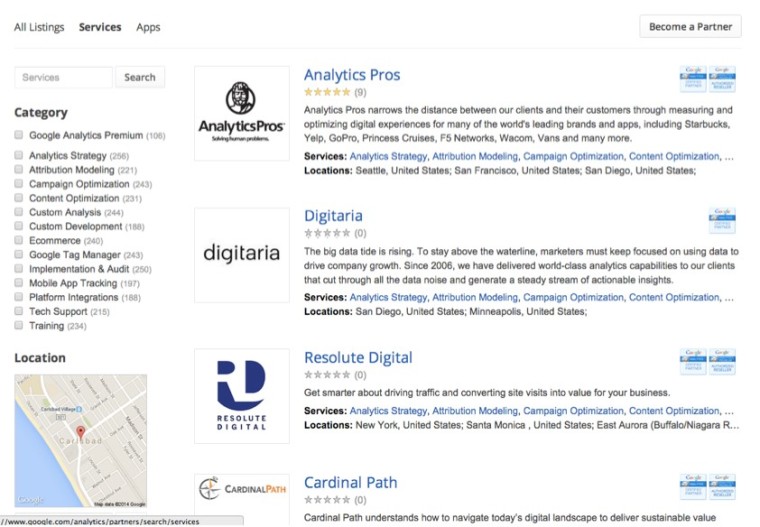Screen dimensions: 760x527
Task: Click "Get smarter about driving traffic" description
Action: [x=487, y=393]
